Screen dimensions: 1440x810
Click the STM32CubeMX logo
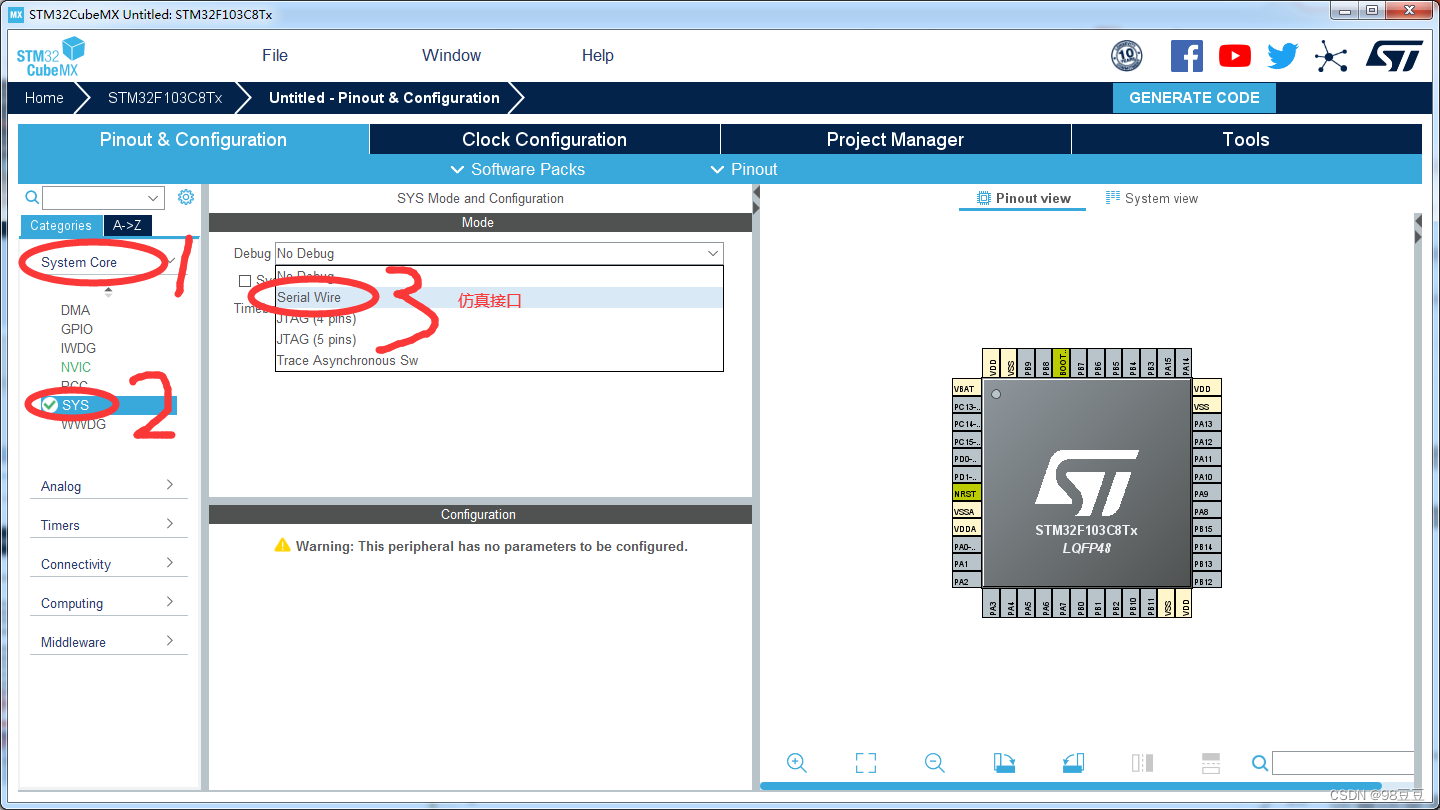[x=50, y=57]
